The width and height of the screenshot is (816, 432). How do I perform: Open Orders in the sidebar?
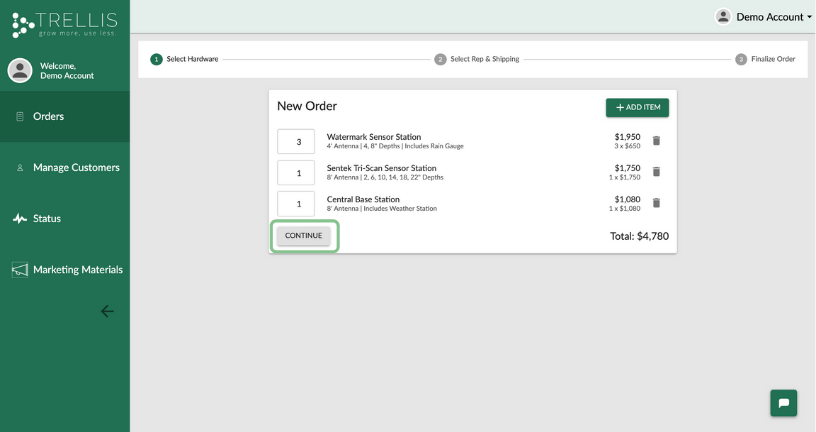65,117
